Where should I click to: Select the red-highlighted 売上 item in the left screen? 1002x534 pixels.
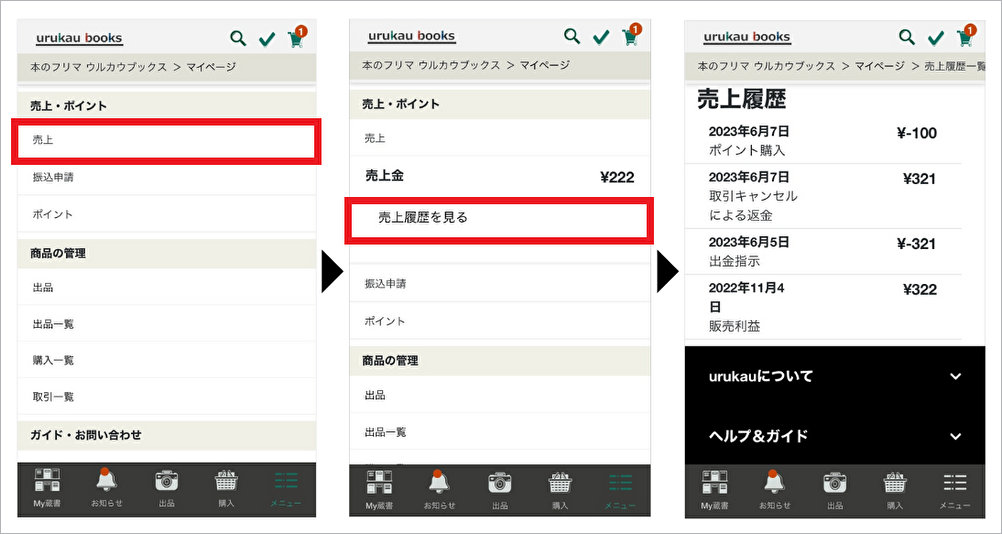[166, 141]
